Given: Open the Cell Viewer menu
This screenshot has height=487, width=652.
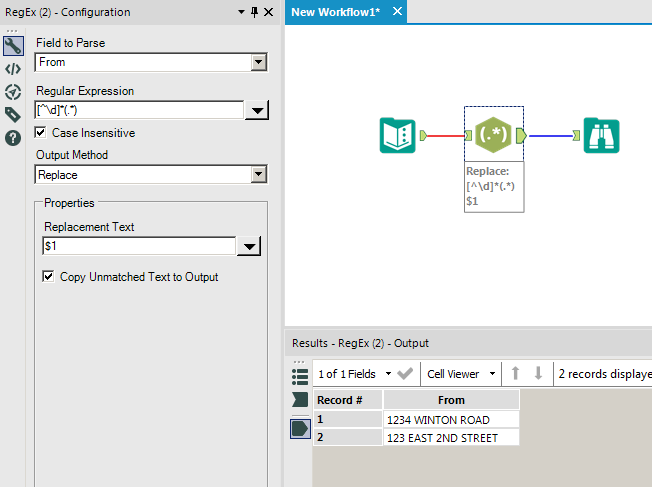Looking at the screenshot, I should click(461, 374).
